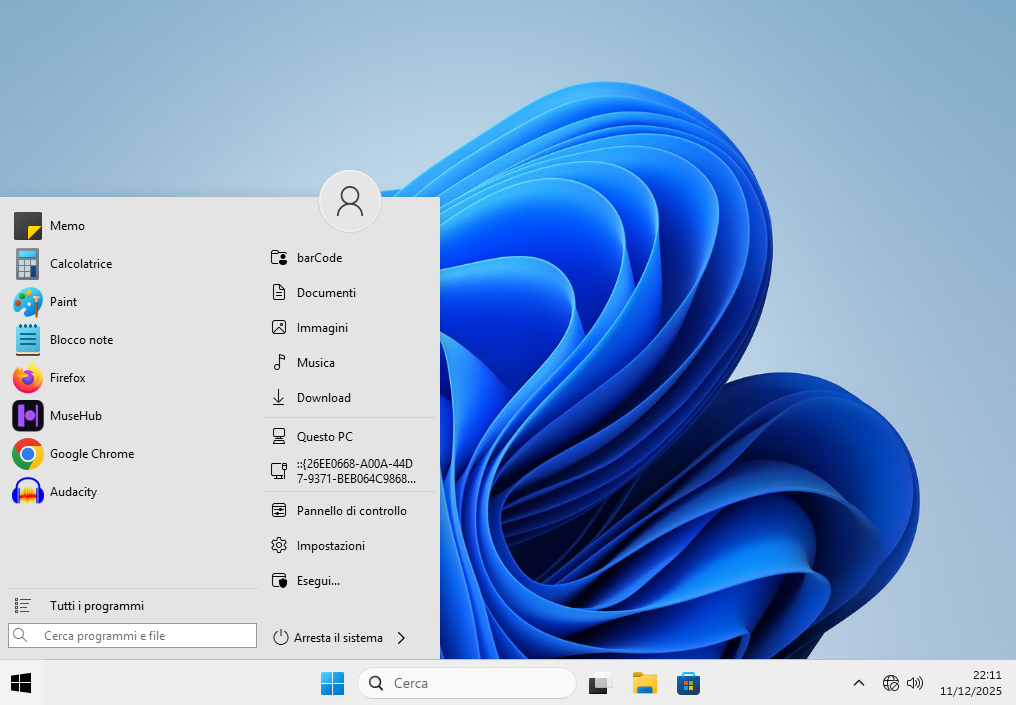Click the Impostazioni gear icon
1016x705 pixels.
[279, 546]
